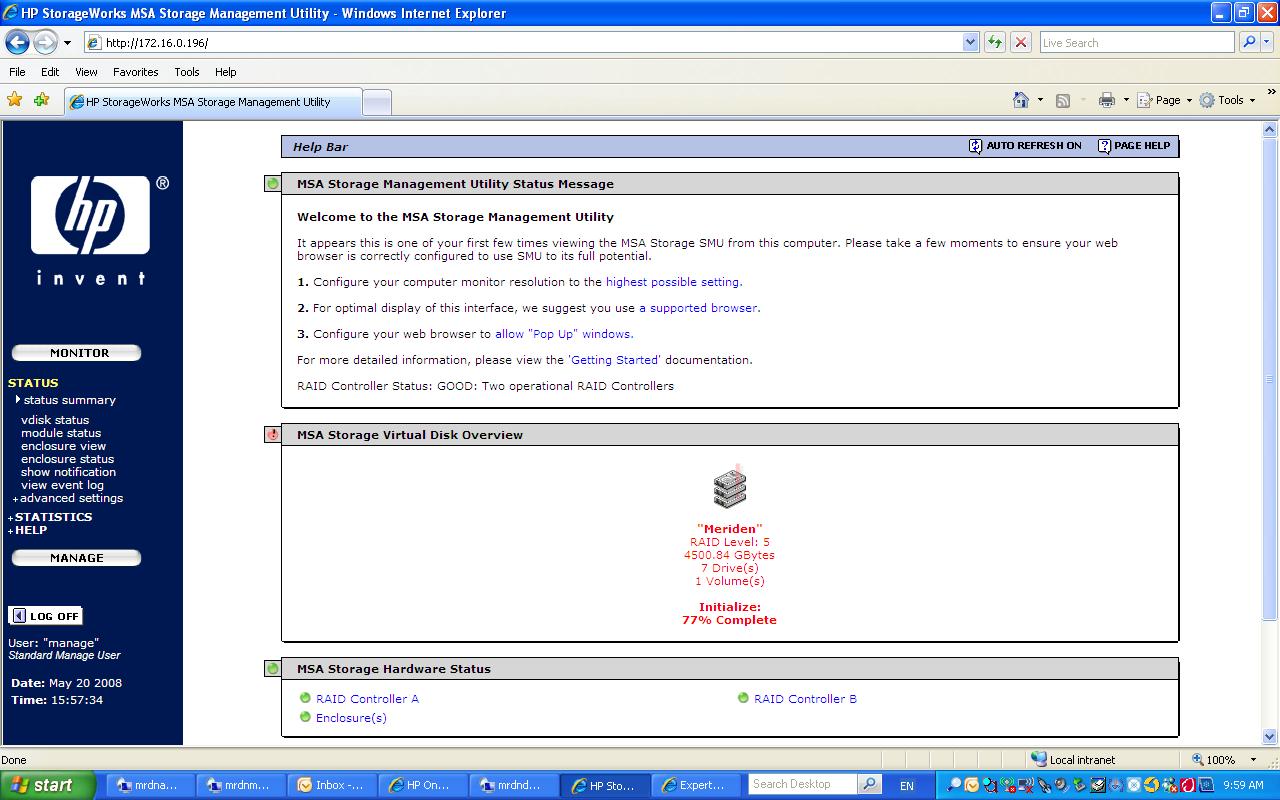This screenshot has height=800, width=1280.
Task: Click the Windows start button
Action: tap(46, 785)
